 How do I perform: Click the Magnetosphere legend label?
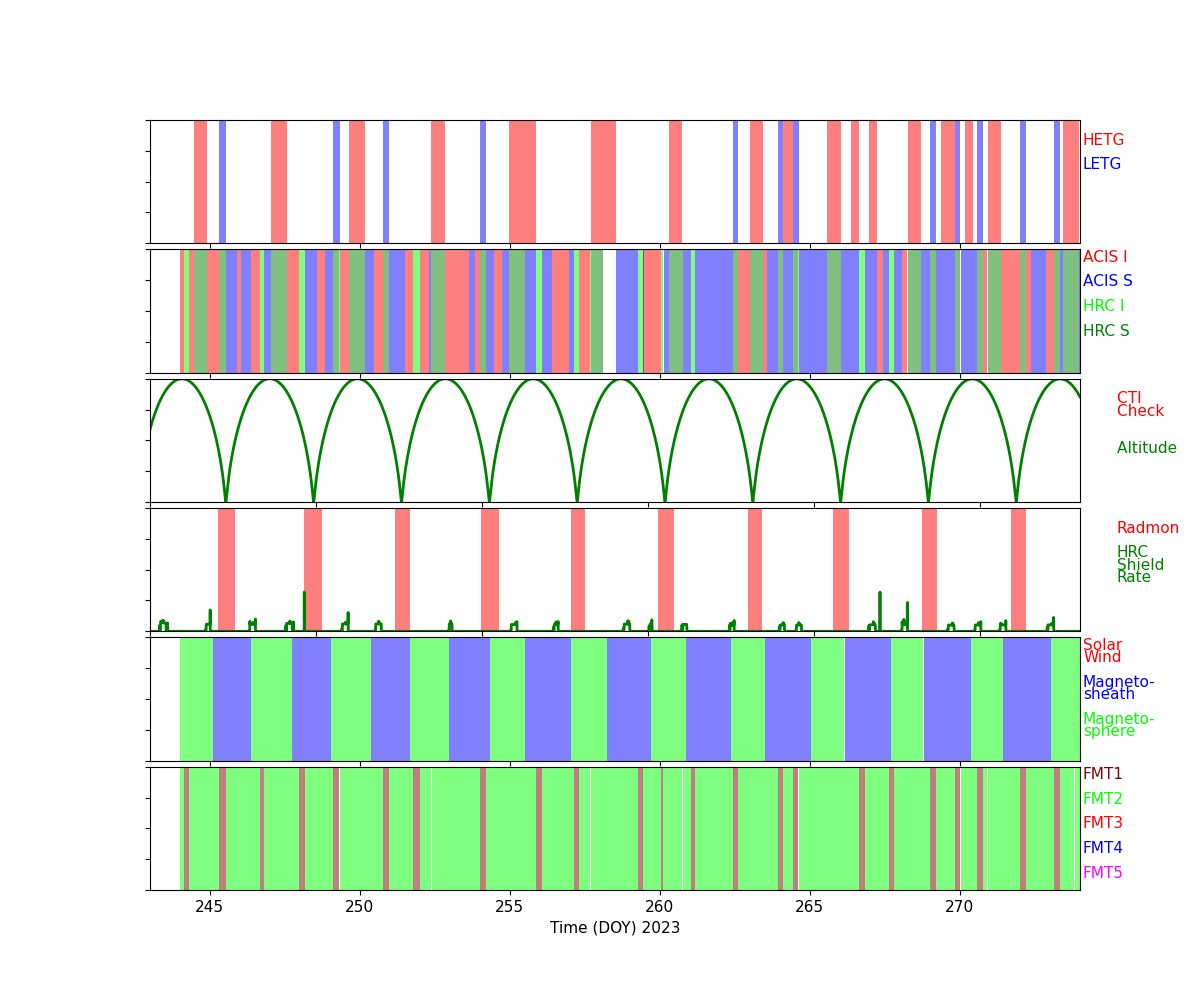click(1118, 725)
